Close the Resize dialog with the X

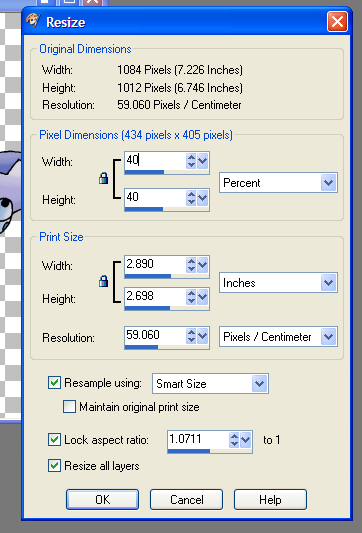(337, 22)
